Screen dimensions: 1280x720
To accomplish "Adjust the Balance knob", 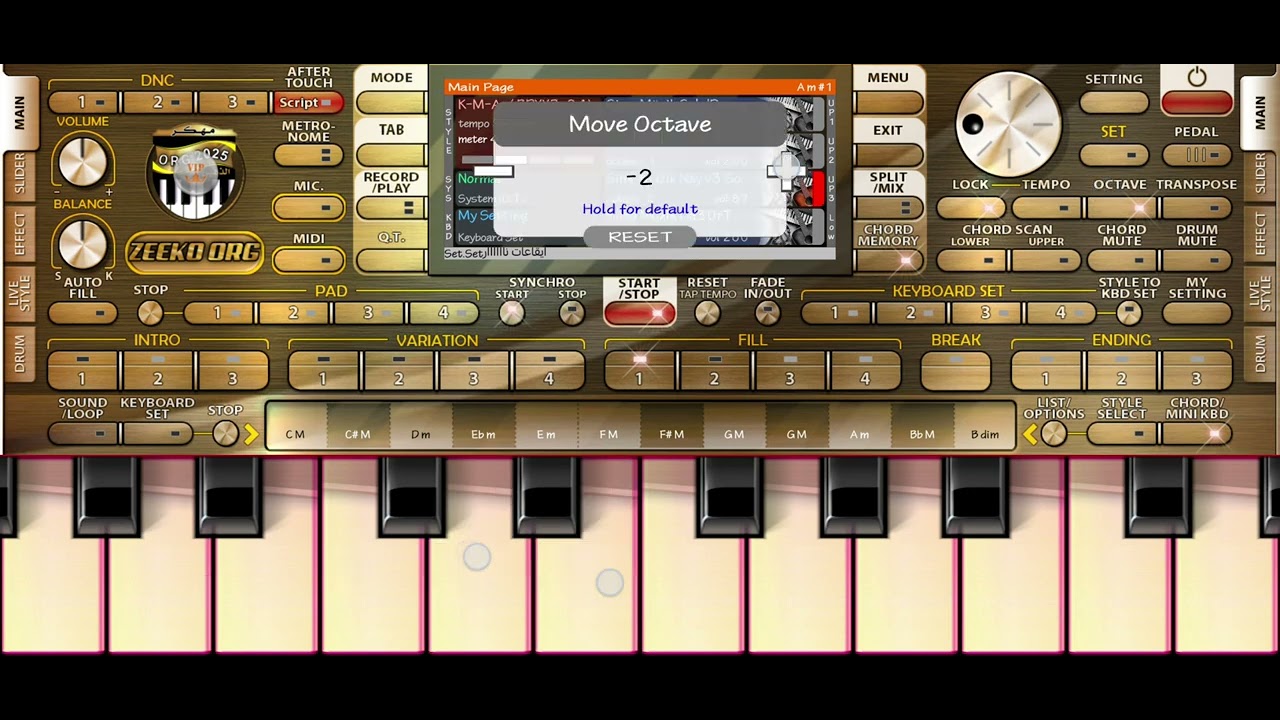I will (83, 243).
